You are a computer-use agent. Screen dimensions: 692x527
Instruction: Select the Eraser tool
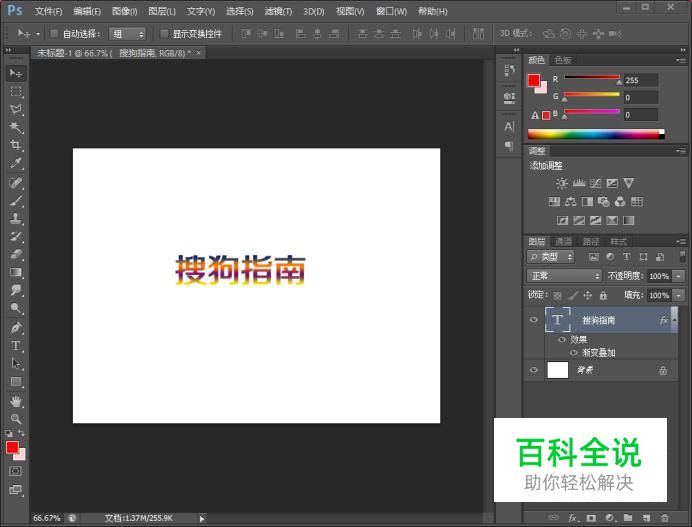coord(16,254)
